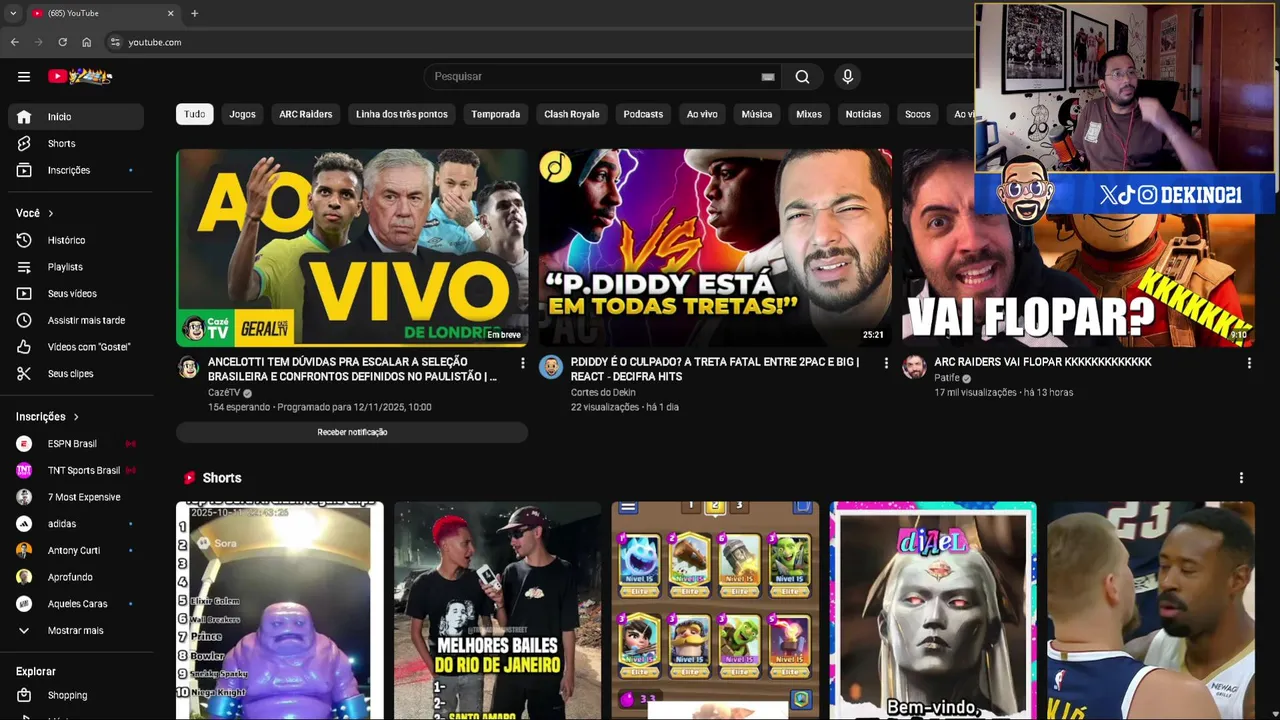1280x720 pixels.
Task: Open Playlists in the sidebar
Action: [x=76, y=267]
